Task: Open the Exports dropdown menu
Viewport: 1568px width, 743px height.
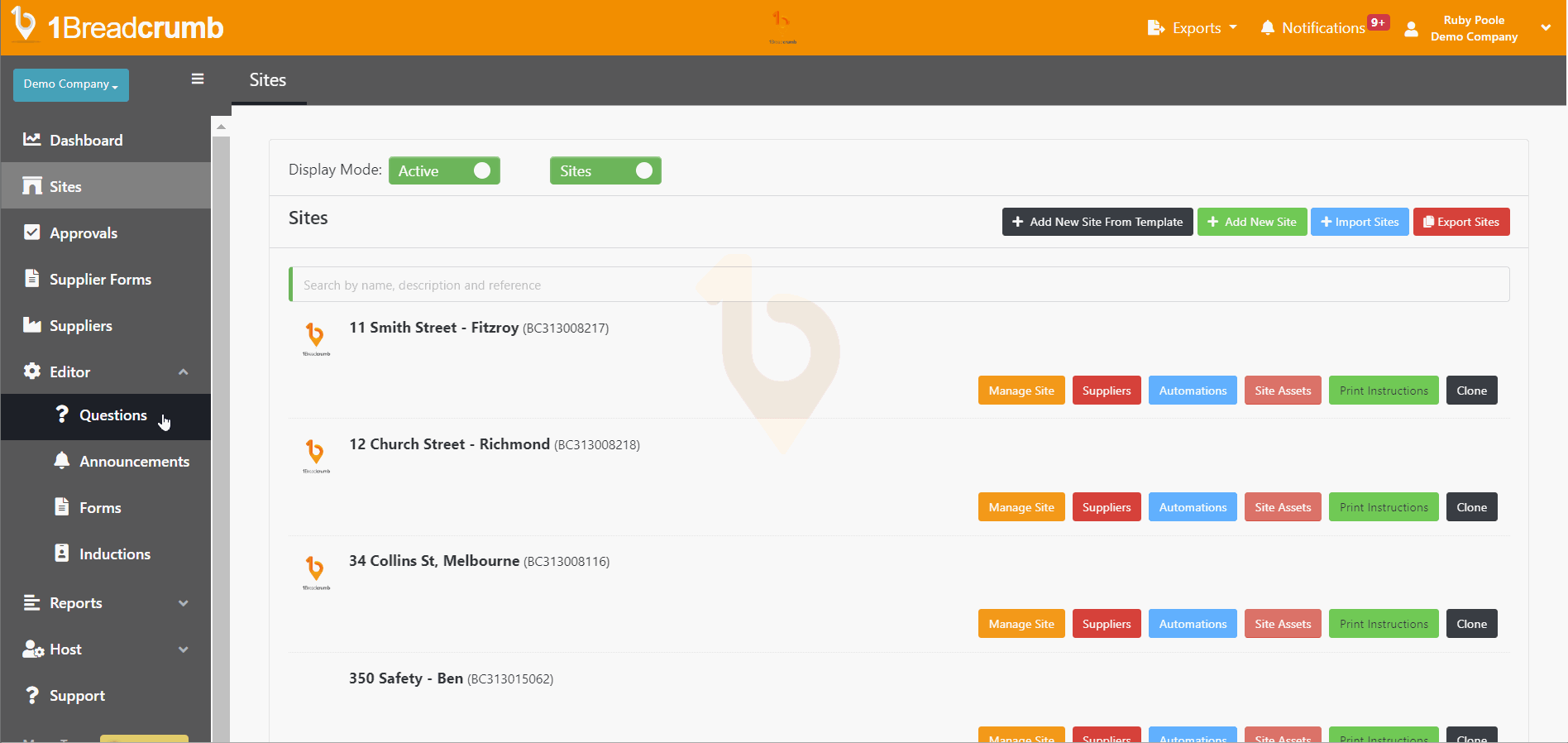Action: (x=1193, y=28)
